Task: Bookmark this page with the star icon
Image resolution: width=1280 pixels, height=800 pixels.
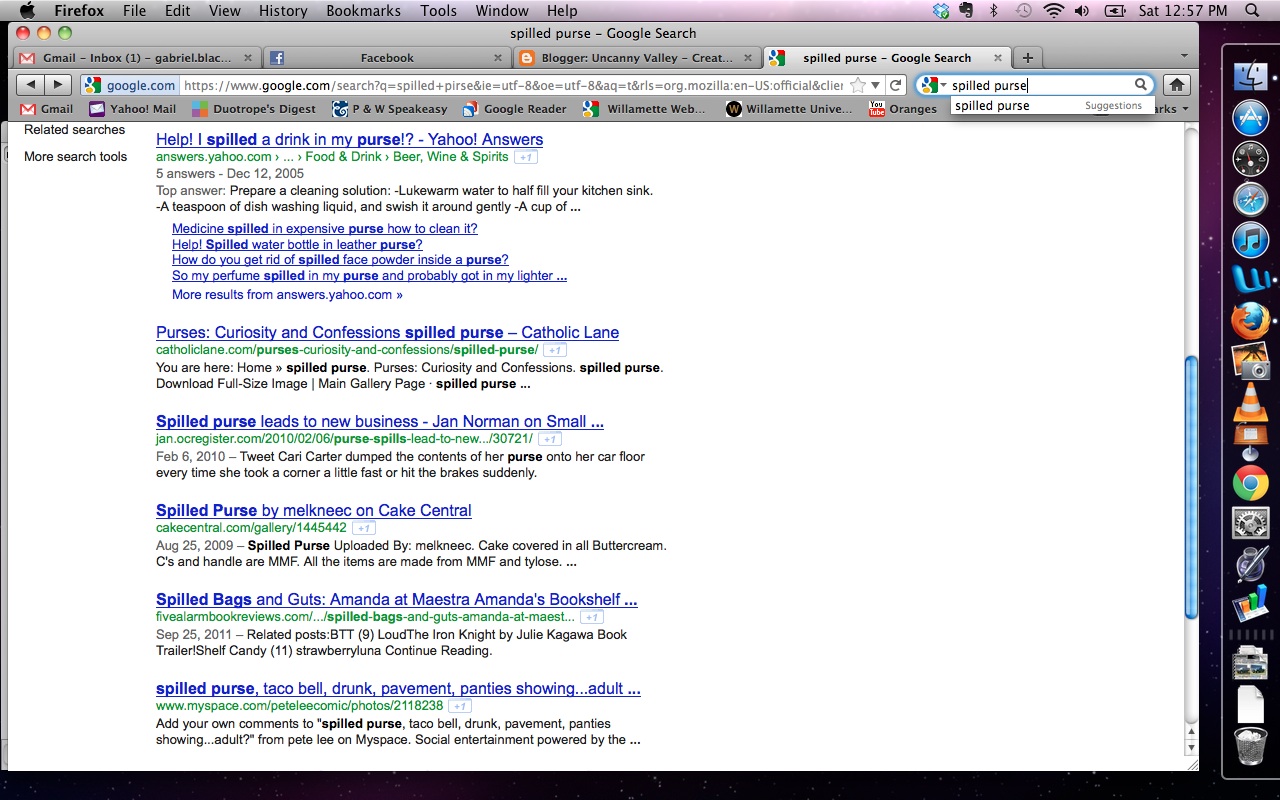Action: coord(856,86)
